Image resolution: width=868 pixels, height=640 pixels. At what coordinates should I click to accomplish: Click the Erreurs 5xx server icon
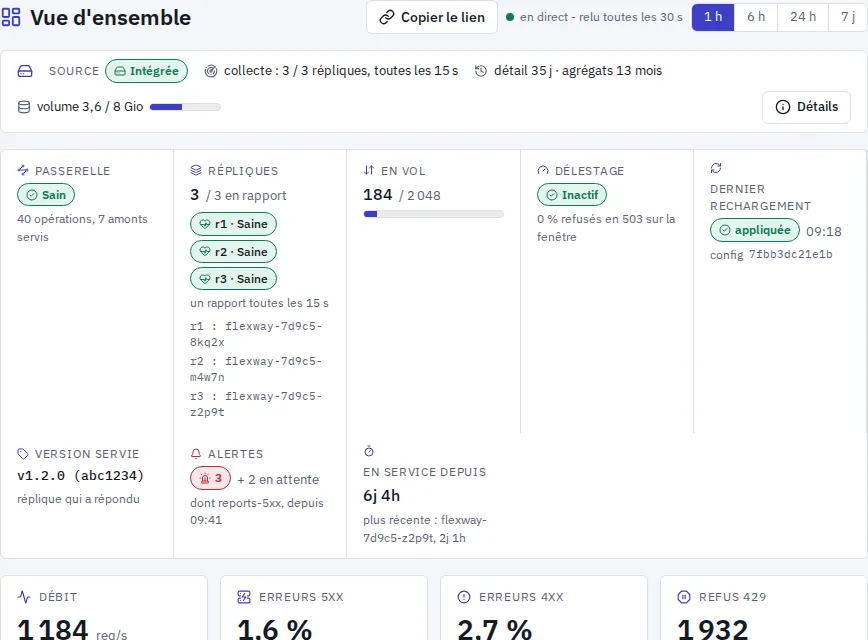(244, 597)
